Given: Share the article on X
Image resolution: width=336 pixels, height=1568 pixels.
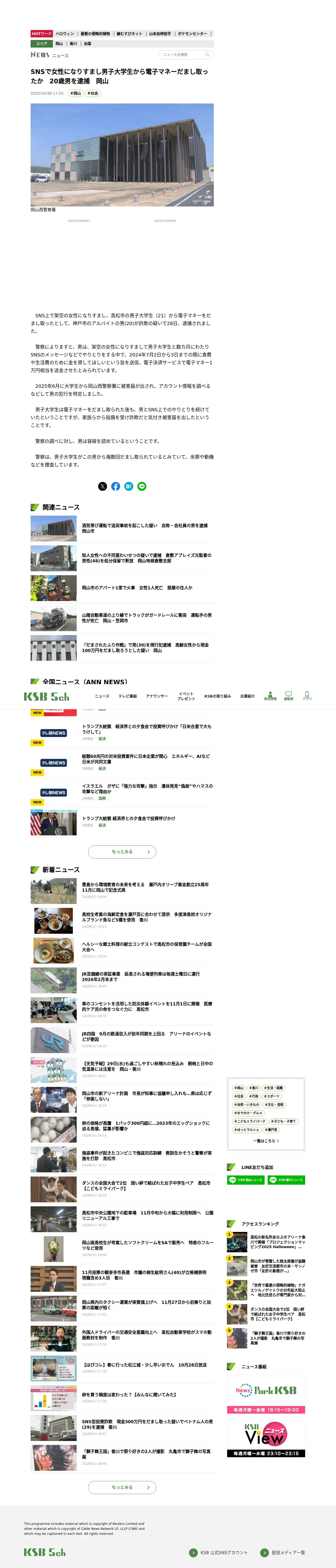Looking at the screenshot, I should 102,486.
